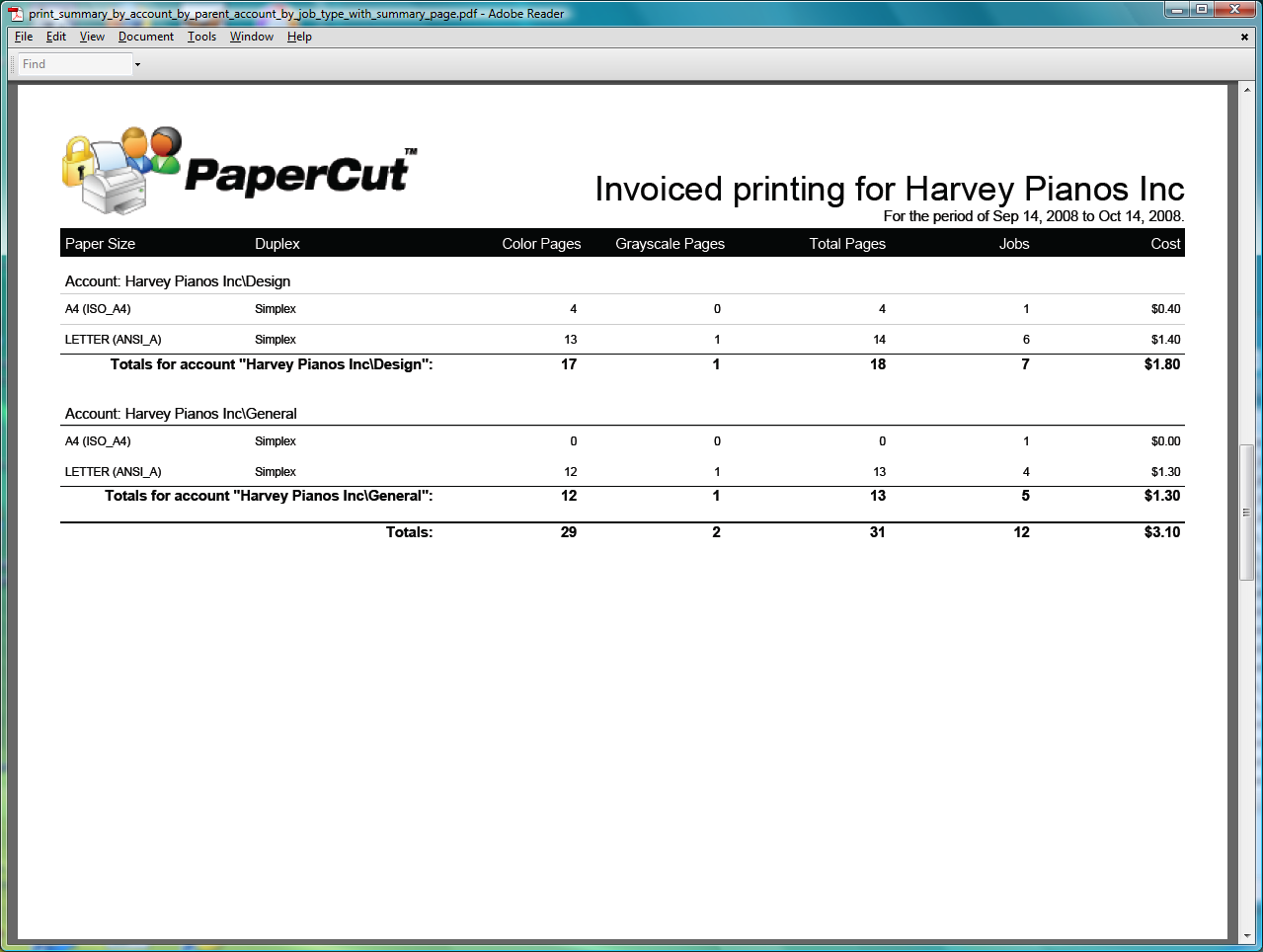This screenshot has width=1263, height=952.
Task: Click General total jobs value 5
Action: click(1025, 496)
